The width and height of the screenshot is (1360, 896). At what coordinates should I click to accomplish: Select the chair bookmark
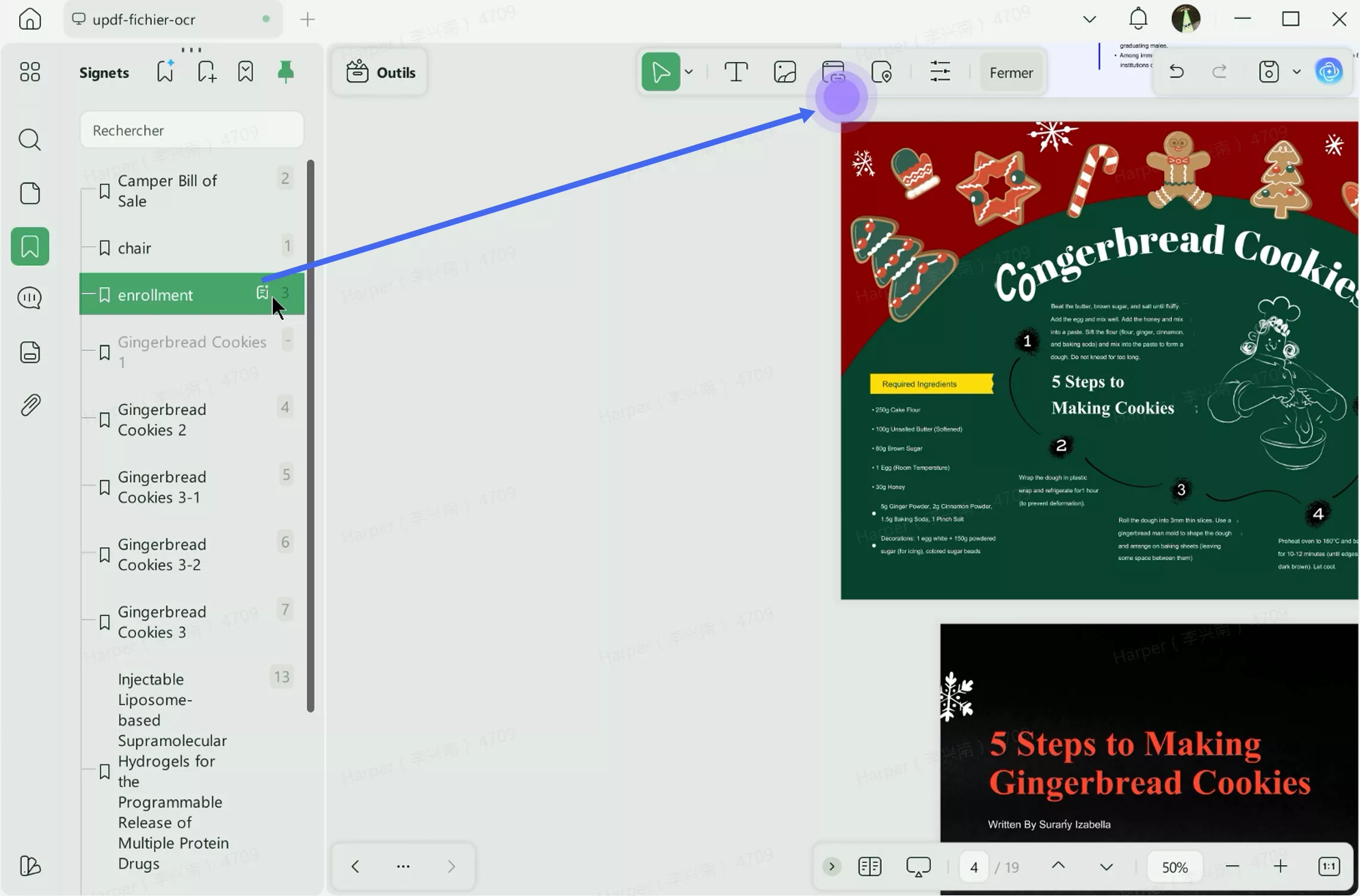[135, 248]
